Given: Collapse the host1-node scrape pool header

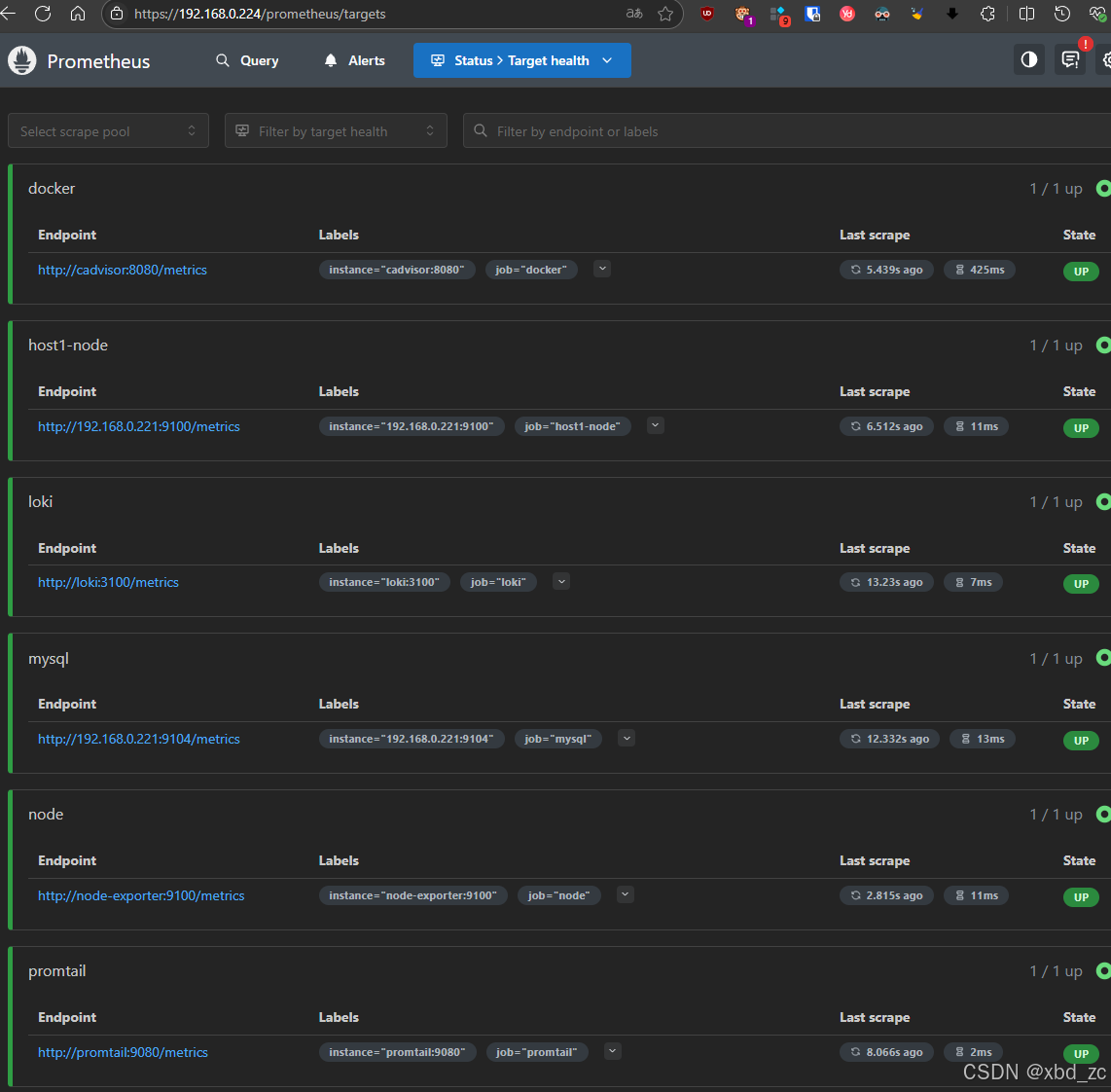Looking at the screenshot, I should coord(563,346).
